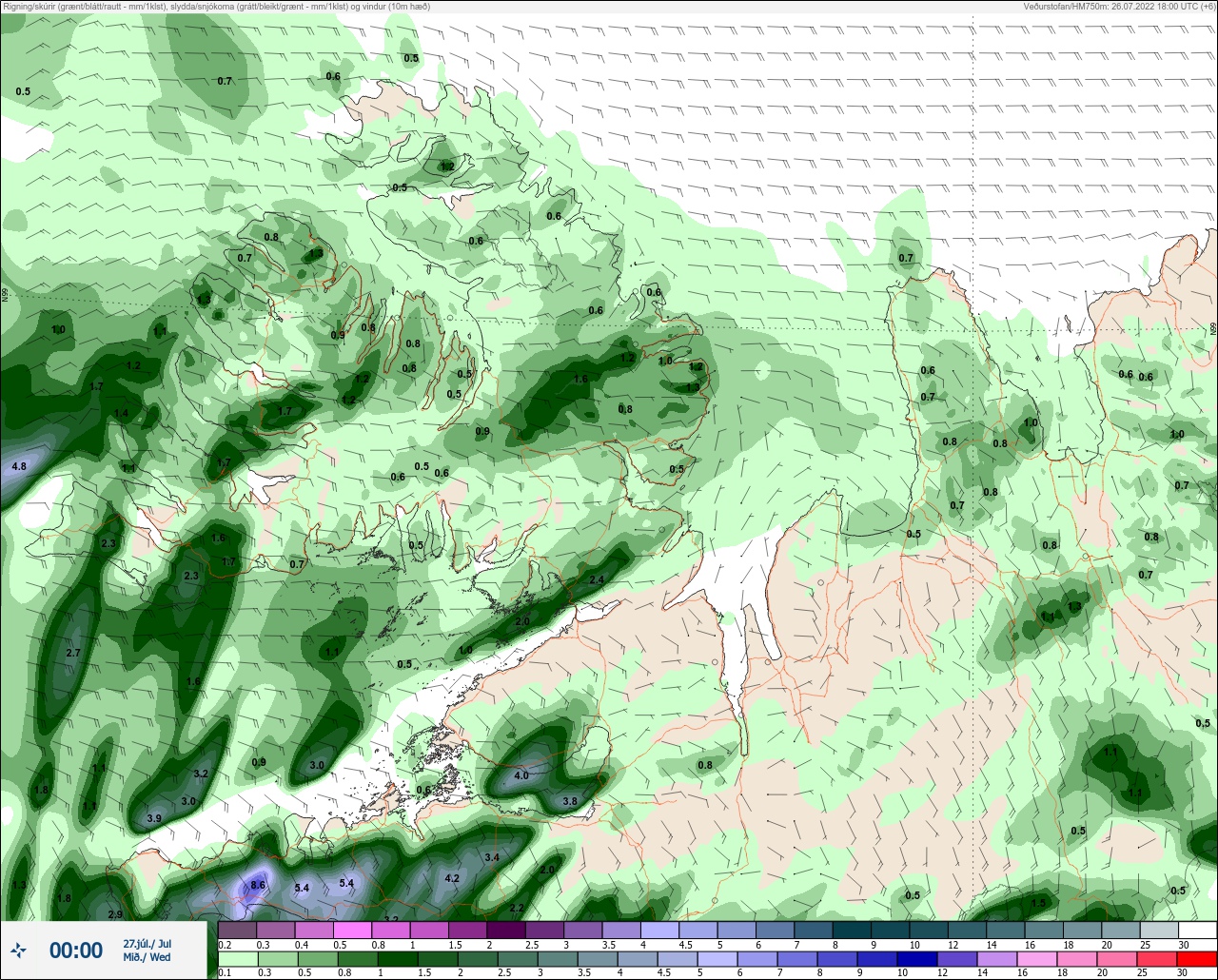Click the 2.4 precipitation value on the map
The height and width of the screenshot is (980, 1218).
point(597,579)
